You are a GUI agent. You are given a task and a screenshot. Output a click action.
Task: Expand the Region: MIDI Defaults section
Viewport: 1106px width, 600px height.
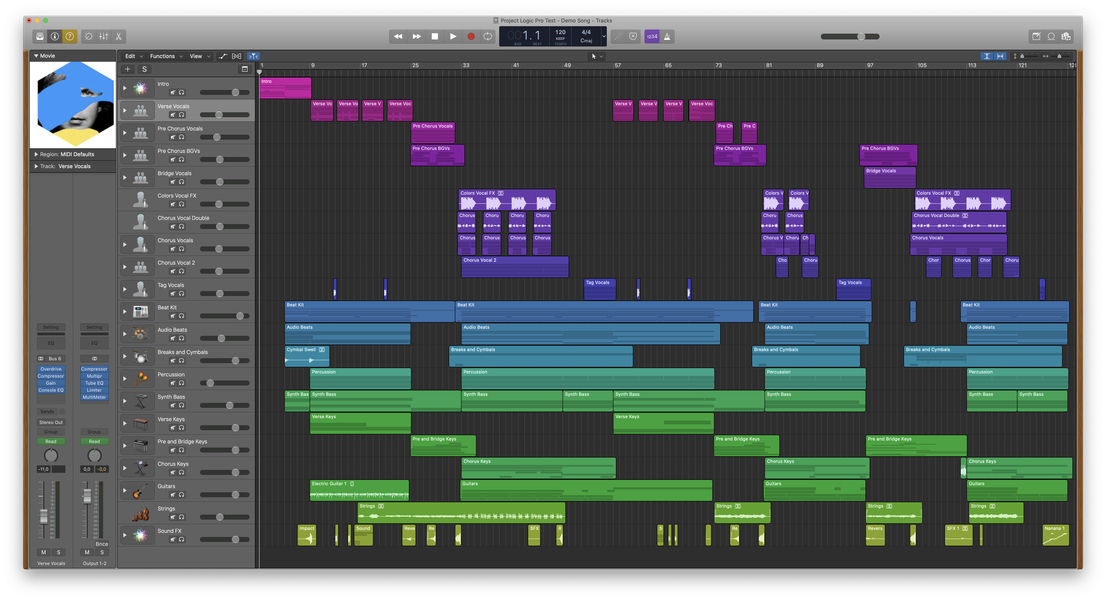click(x=36, y=154)
